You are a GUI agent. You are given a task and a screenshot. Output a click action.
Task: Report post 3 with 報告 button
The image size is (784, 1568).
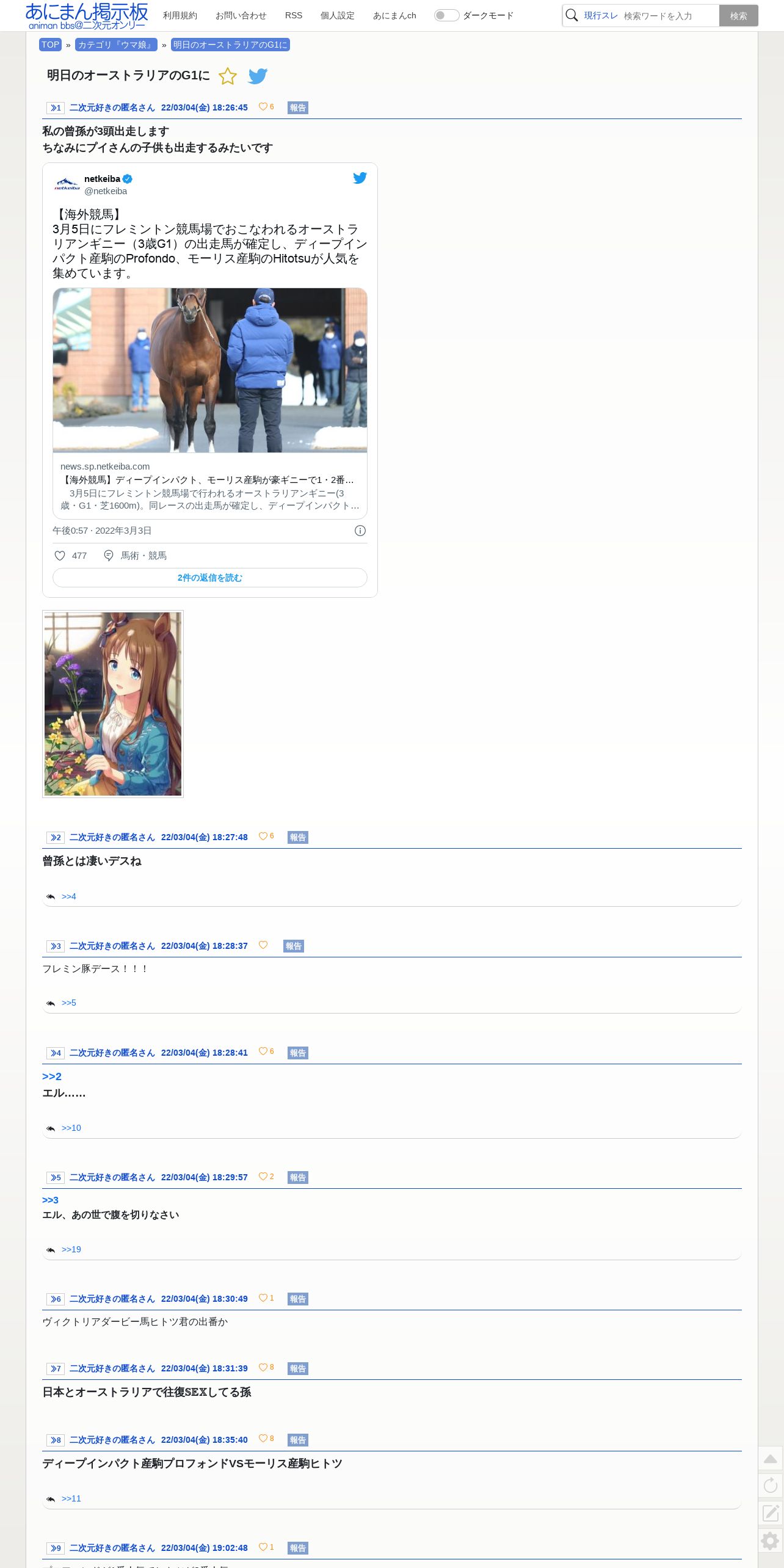click(294, 946)
